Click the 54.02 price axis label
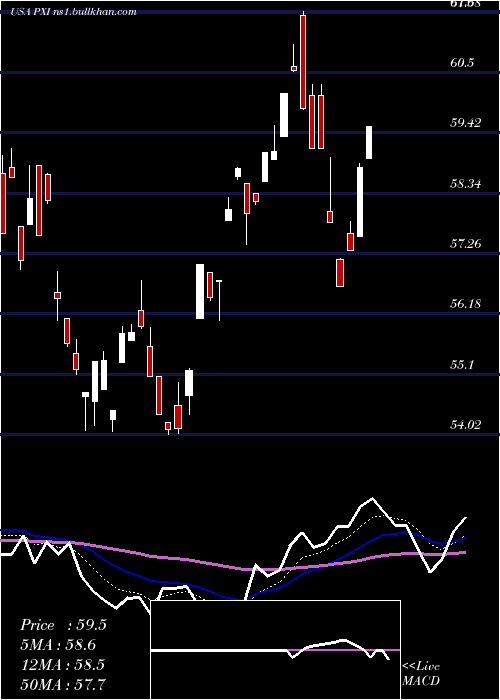500x700 pixels. pyautogui.click(x=466, y=425)
